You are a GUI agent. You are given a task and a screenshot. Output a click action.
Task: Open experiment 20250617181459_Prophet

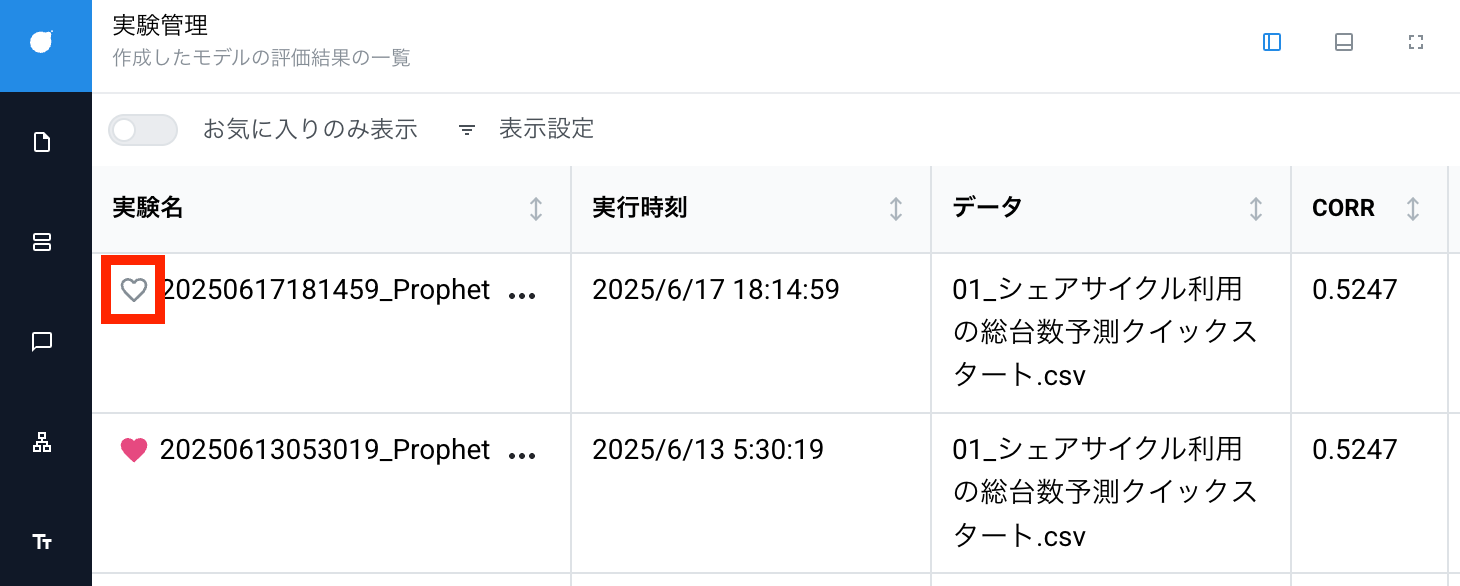[325, 290]
